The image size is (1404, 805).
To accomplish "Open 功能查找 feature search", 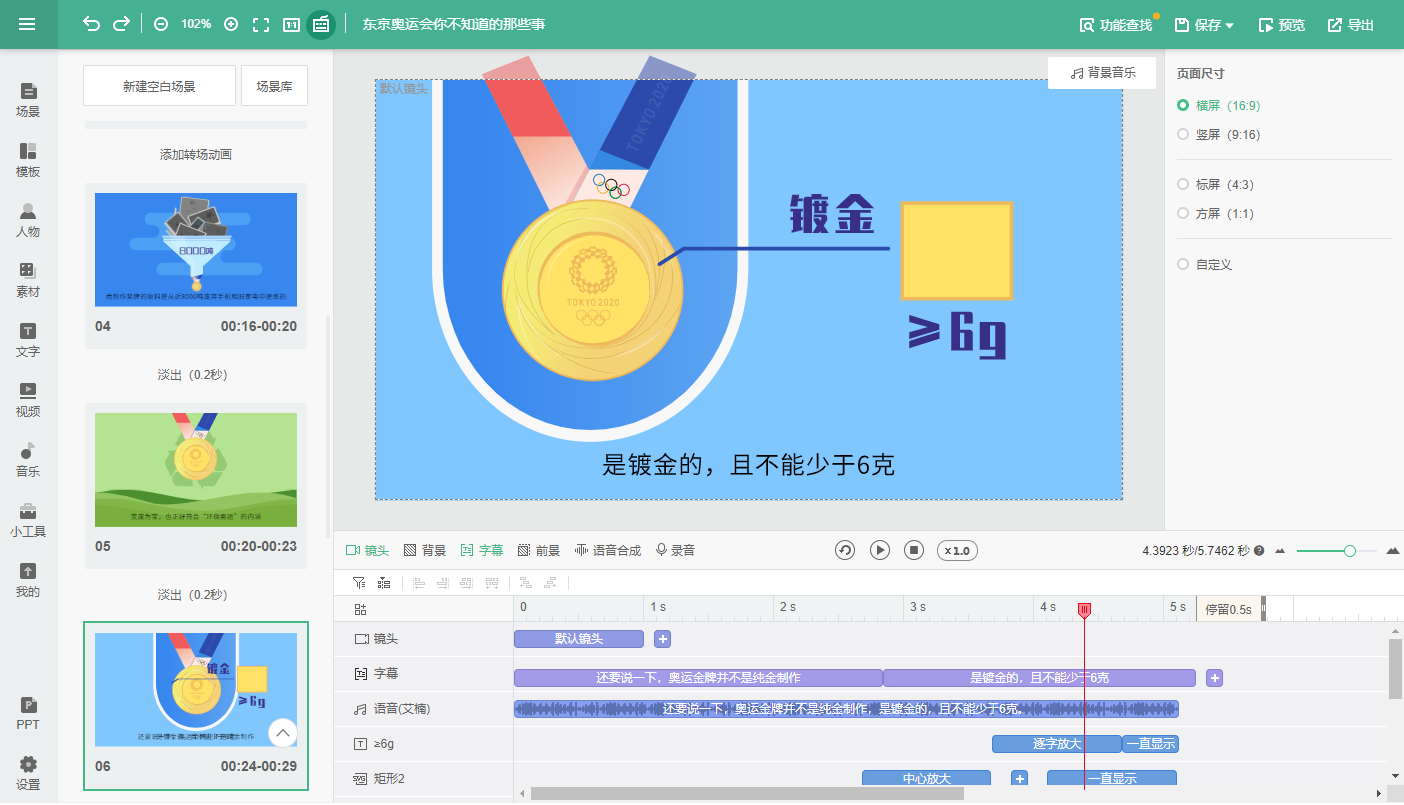I will pos(1116,25).
